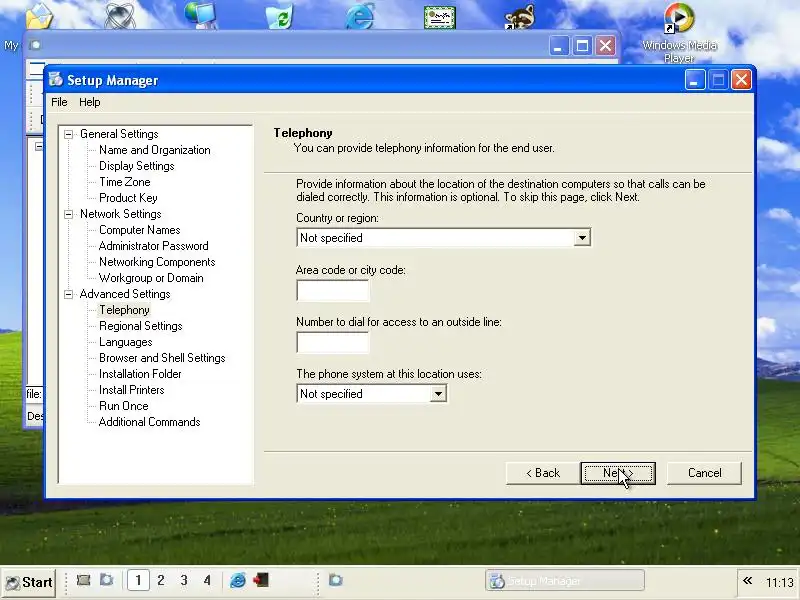The height and width of the screenshot is (600, 800).
Task: Click the Cancel button
Action: point(705,473)
